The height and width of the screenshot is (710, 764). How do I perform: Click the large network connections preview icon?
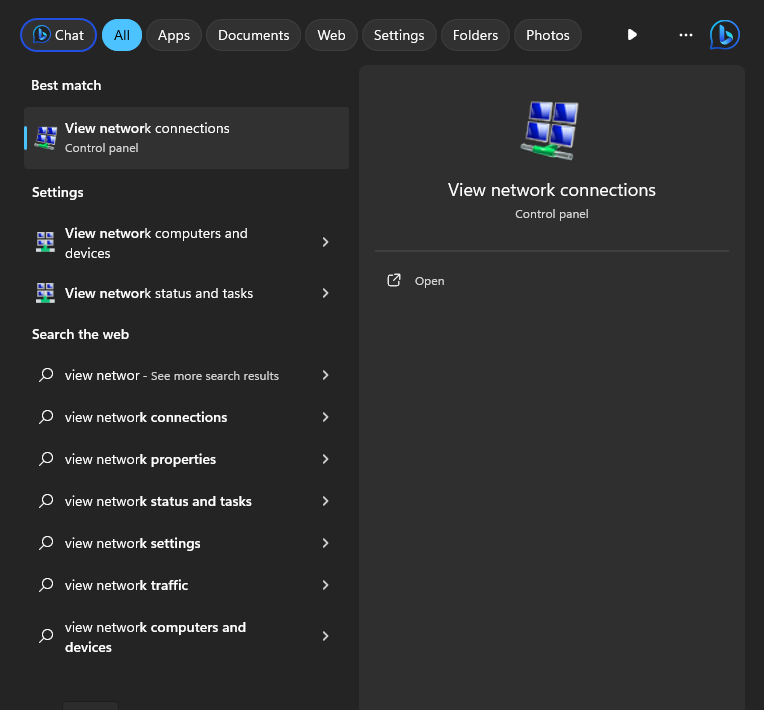550,130
